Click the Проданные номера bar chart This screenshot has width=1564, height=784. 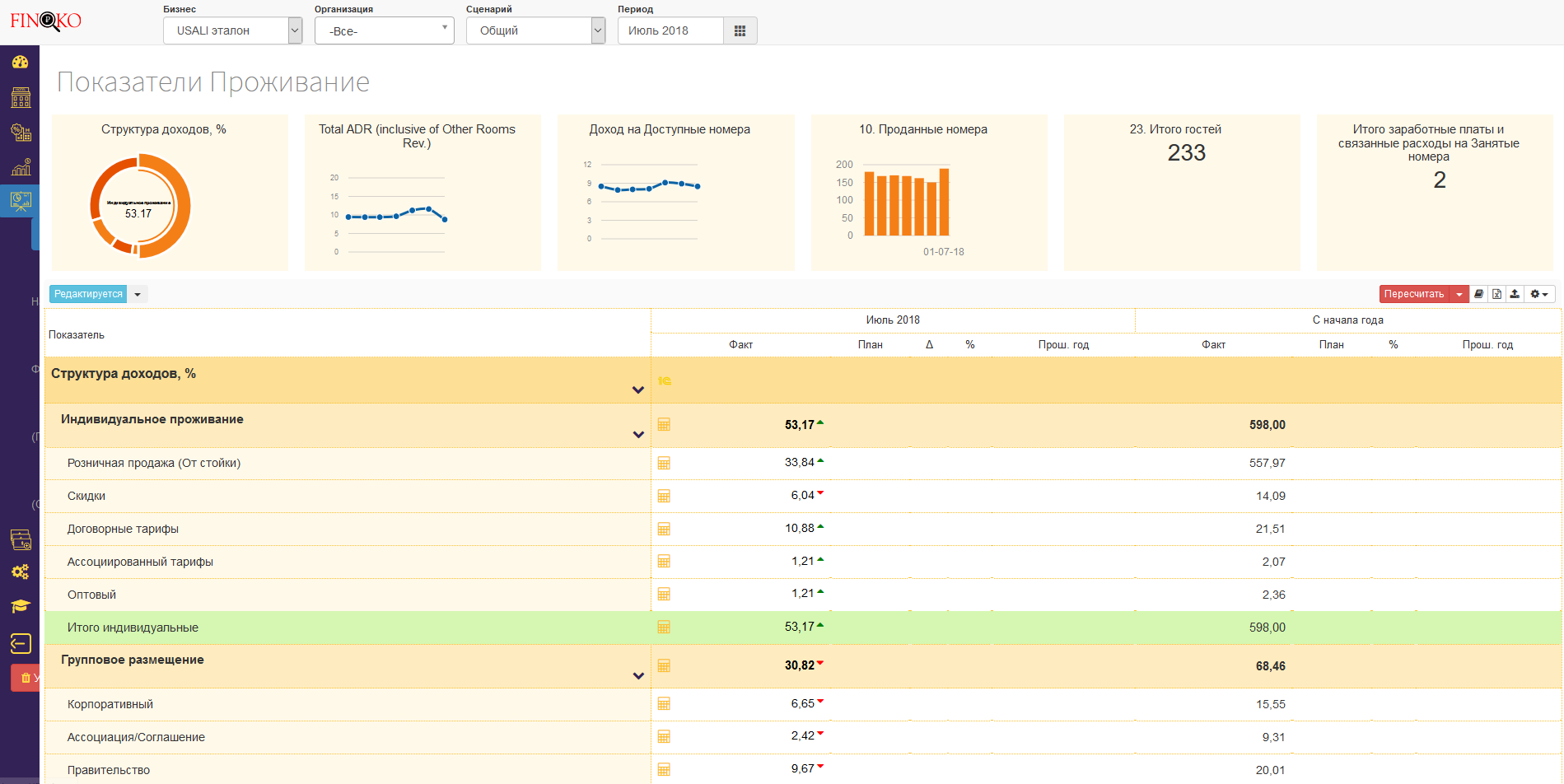(929, 193)
